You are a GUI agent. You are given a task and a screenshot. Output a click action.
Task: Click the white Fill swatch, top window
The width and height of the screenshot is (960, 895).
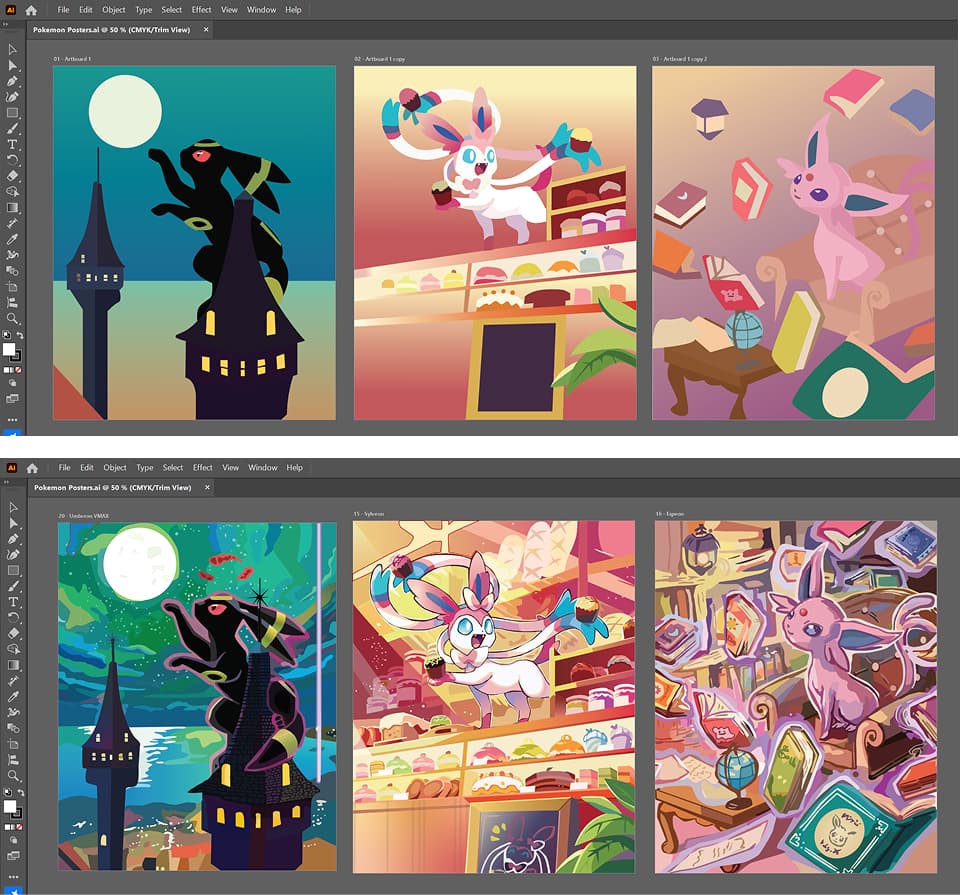pyautogui.click(x=9, y=350)
